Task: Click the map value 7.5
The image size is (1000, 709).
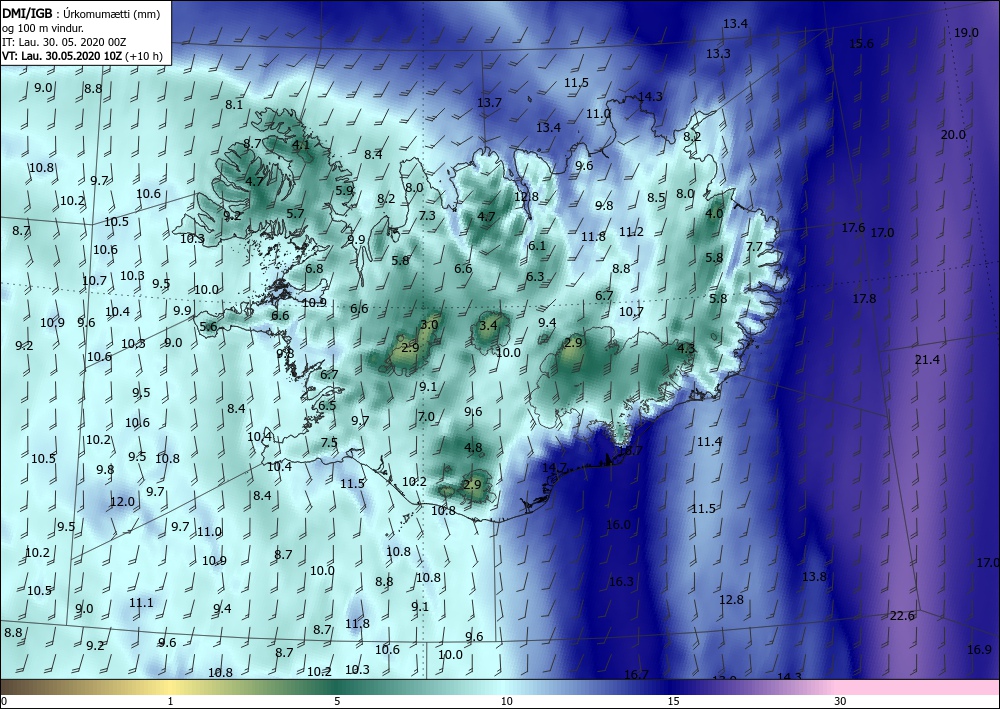Action: click(328, 442)
